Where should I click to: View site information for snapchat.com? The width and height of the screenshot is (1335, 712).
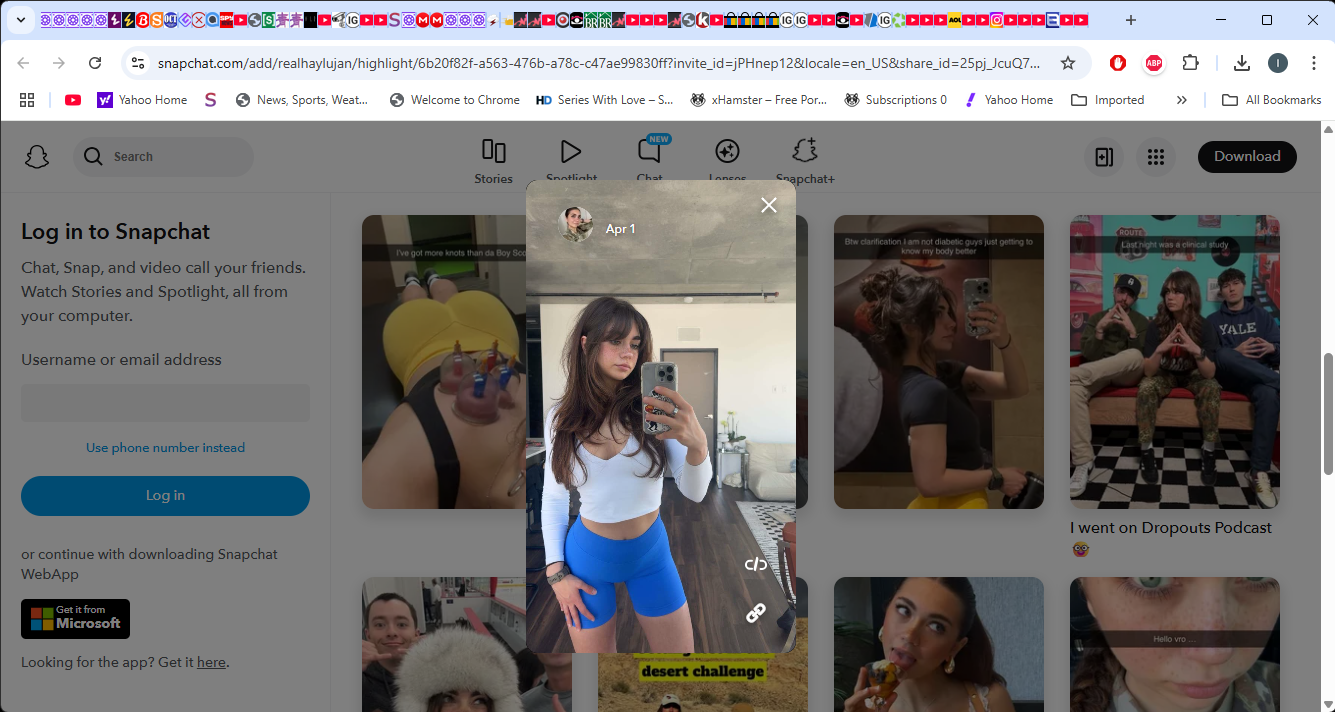[x=138, y=63]
